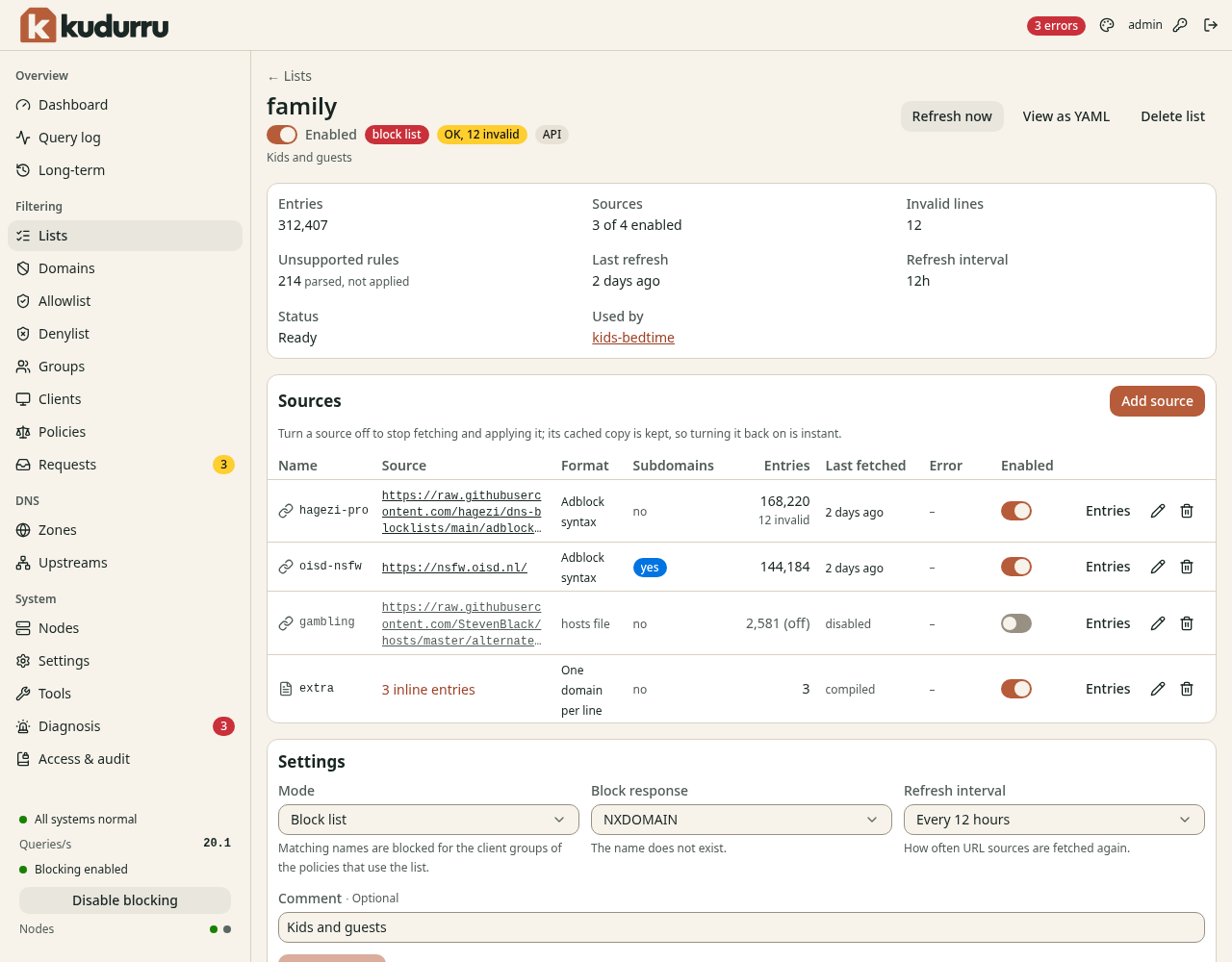This screenshot has height=962, width=1232.
Task: Click the Refresh now button
Action: pyautogui.click(x=952, y=116)
